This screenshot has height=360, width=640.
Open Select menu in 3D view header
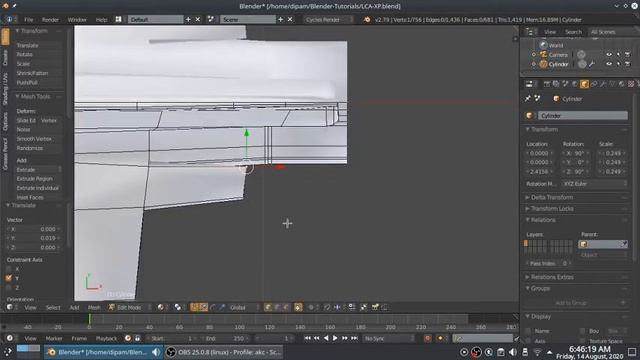(53, 307)
